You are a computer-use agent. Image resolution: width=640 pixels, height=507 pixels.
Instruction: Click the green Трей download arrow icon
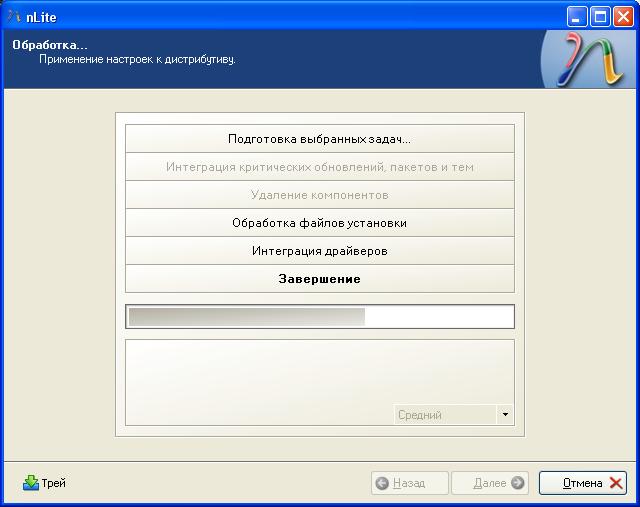(31, 483)
